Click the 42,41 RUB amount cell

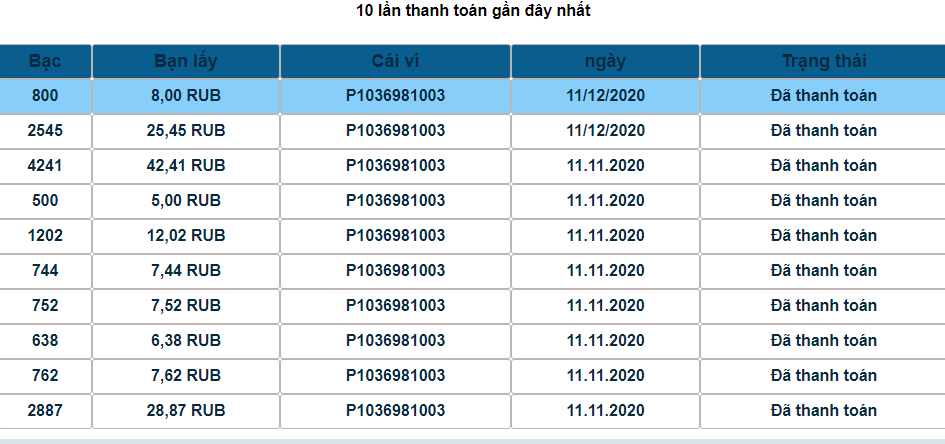186,166
